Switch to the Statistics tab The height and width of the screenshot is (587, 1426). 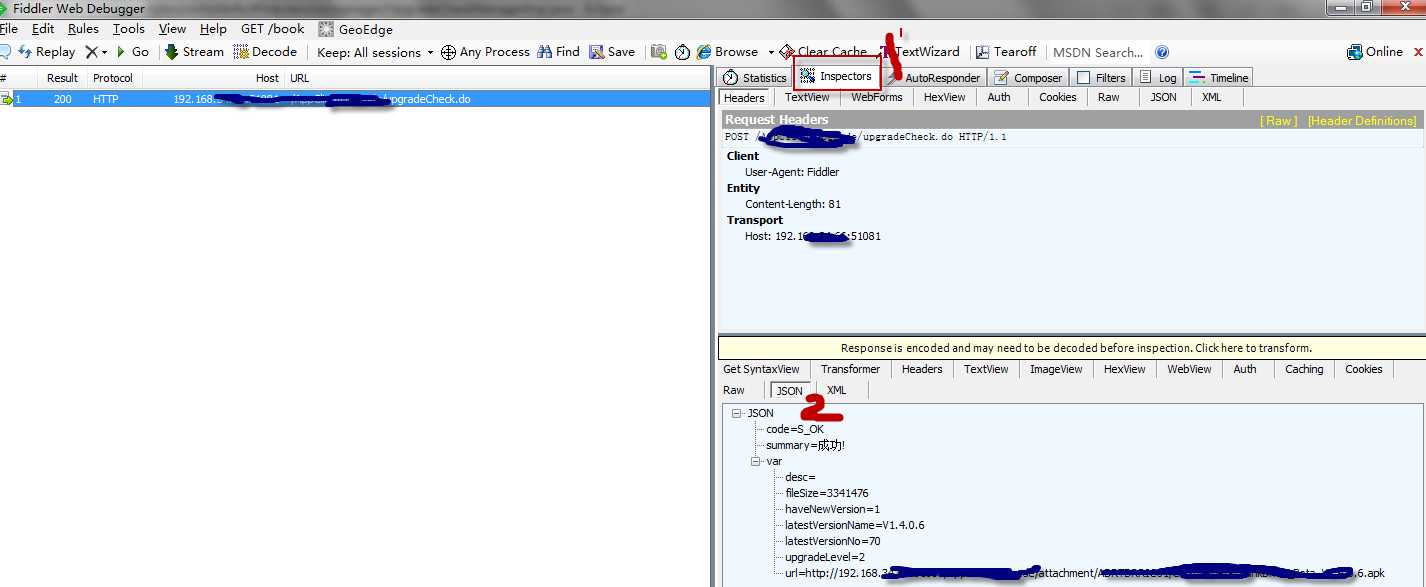(x=755, y=77)
